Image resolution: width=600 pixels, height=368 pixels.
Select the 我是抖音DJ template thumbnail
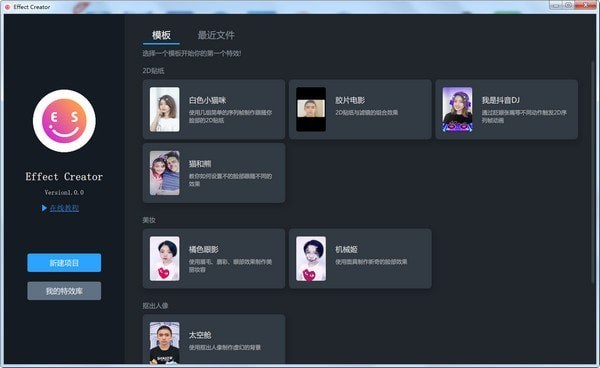tap(457, 109)
